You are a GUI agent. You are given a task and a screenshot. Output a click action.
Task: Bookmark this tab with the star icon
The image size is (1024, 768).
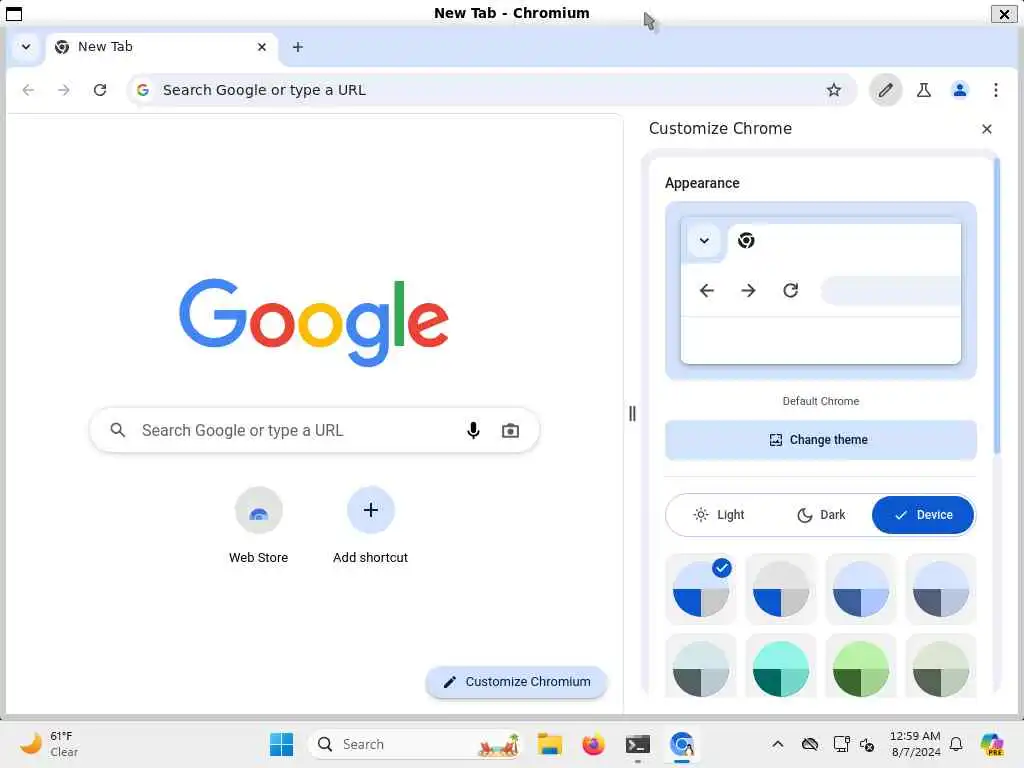click(x=833, y=90)
